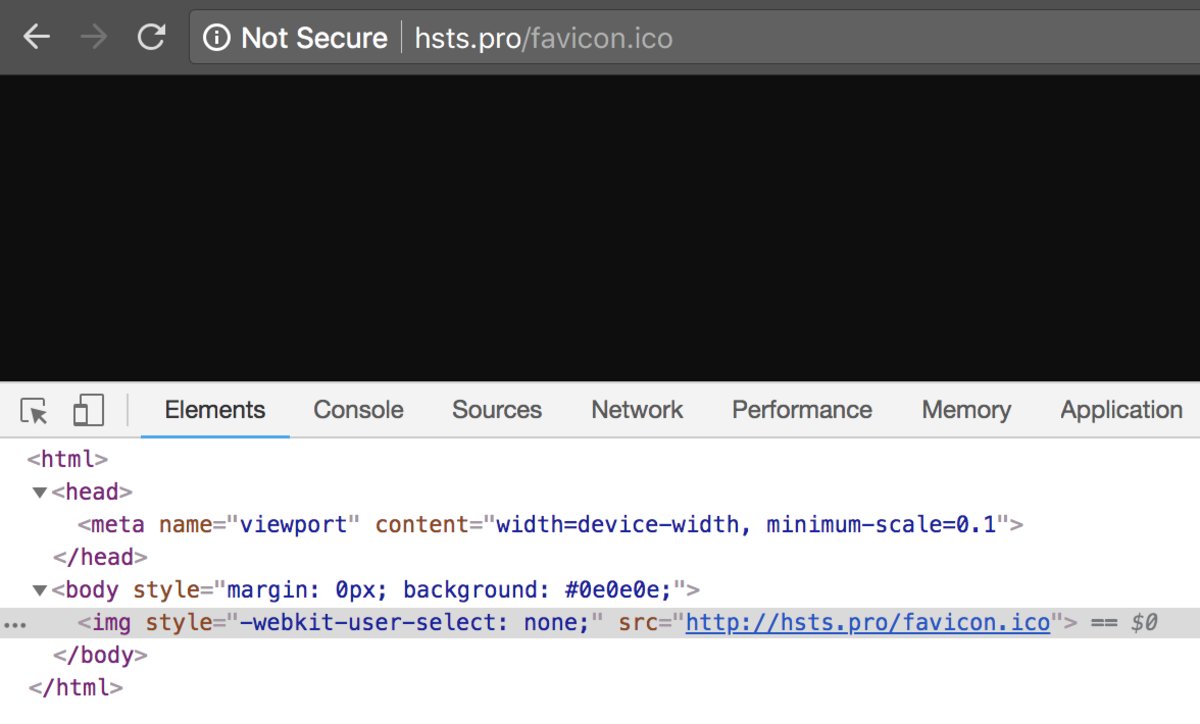Click the forward navigation arrow
The image size is (1200, 724).
coord(94,38)
